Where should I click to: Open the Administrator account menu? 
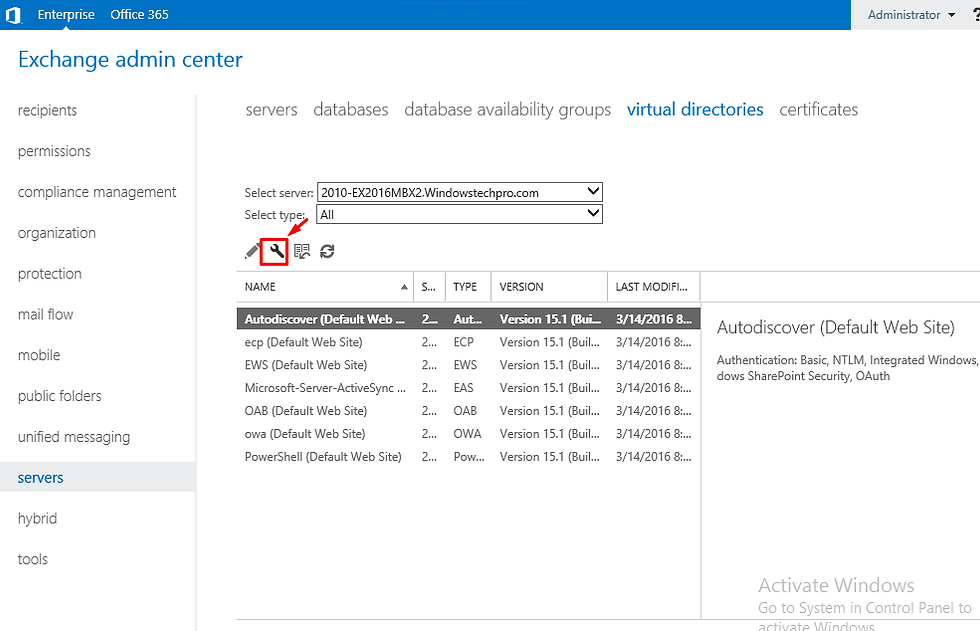(911, 15)
